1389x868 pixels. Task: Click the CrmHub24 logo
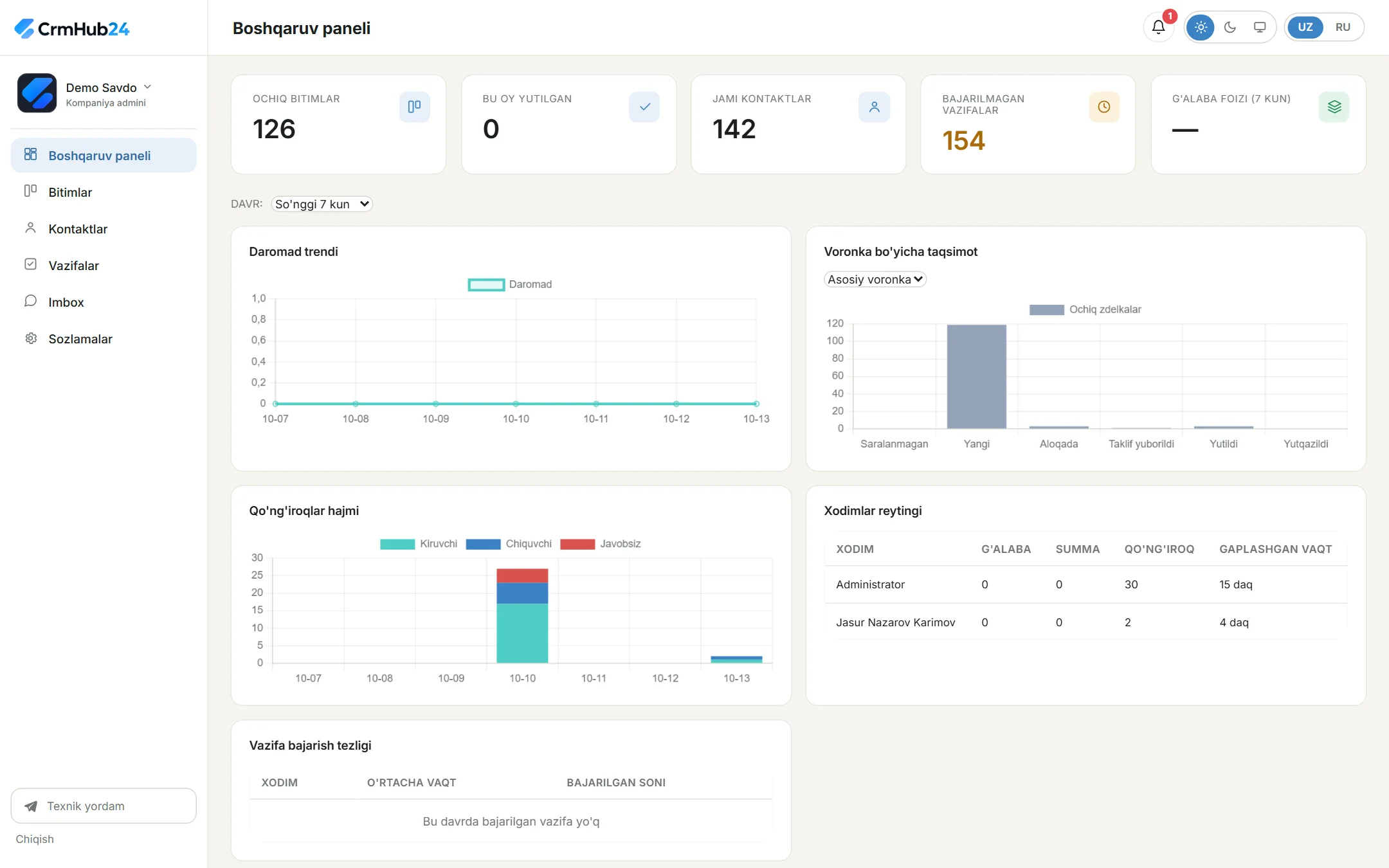tap(71, 28)
